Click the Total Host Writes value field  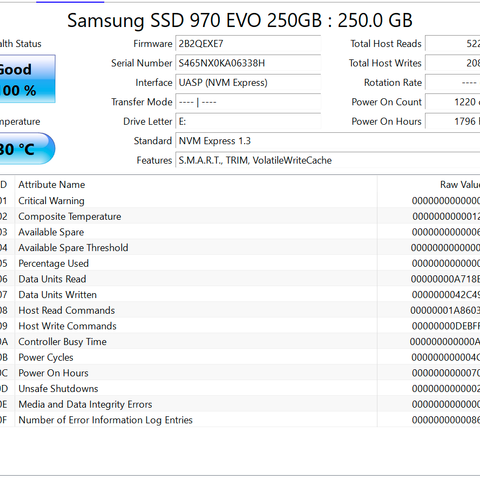click(x=453, y=63)
